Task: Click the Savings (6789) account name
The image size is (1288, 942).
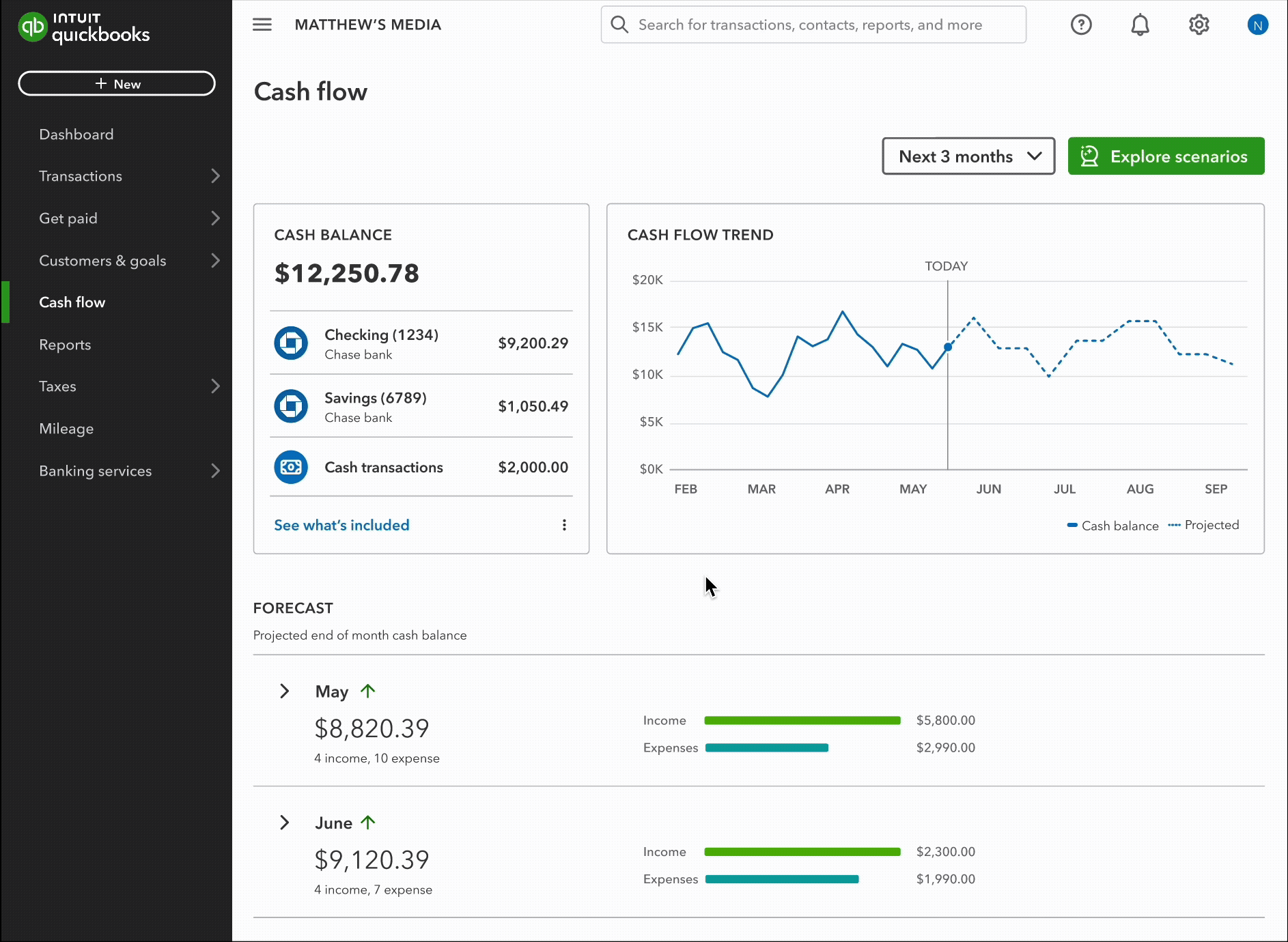Action: pos(376,398)
